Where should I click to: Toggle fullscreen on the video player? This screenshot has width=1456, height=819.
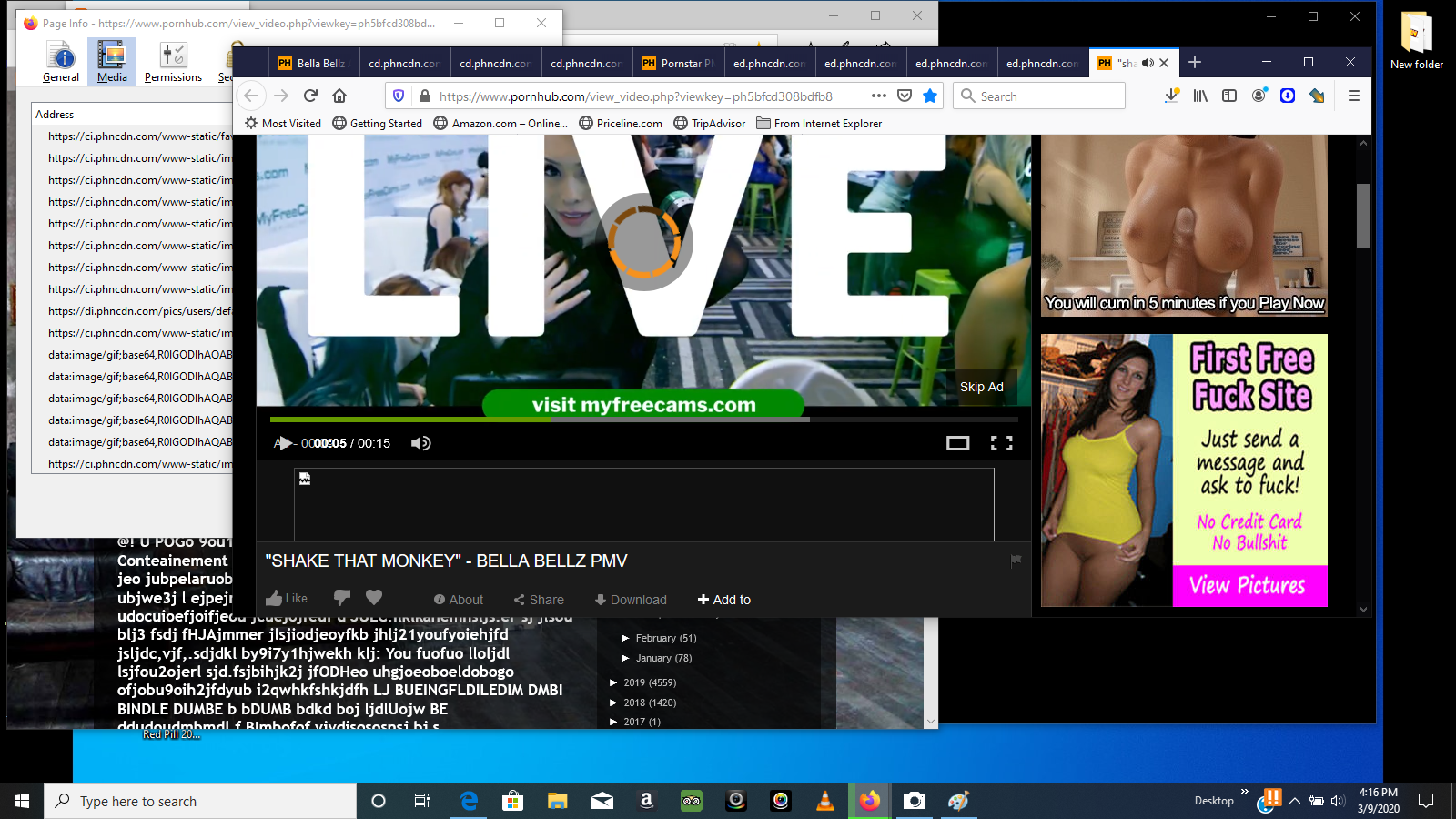click(1001, 443)
